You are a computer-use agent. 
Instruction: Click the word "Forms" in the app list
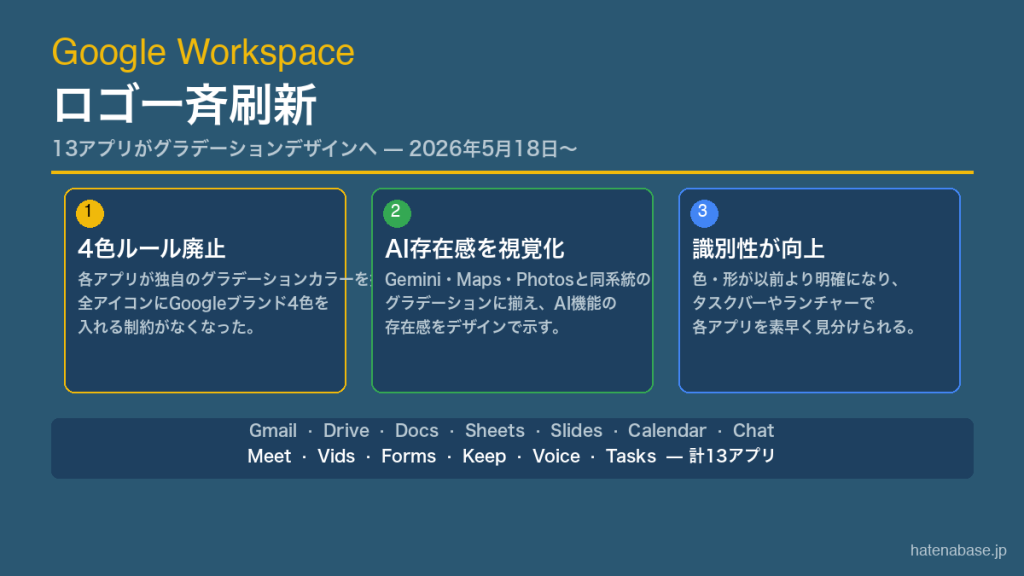coord(408,456)
